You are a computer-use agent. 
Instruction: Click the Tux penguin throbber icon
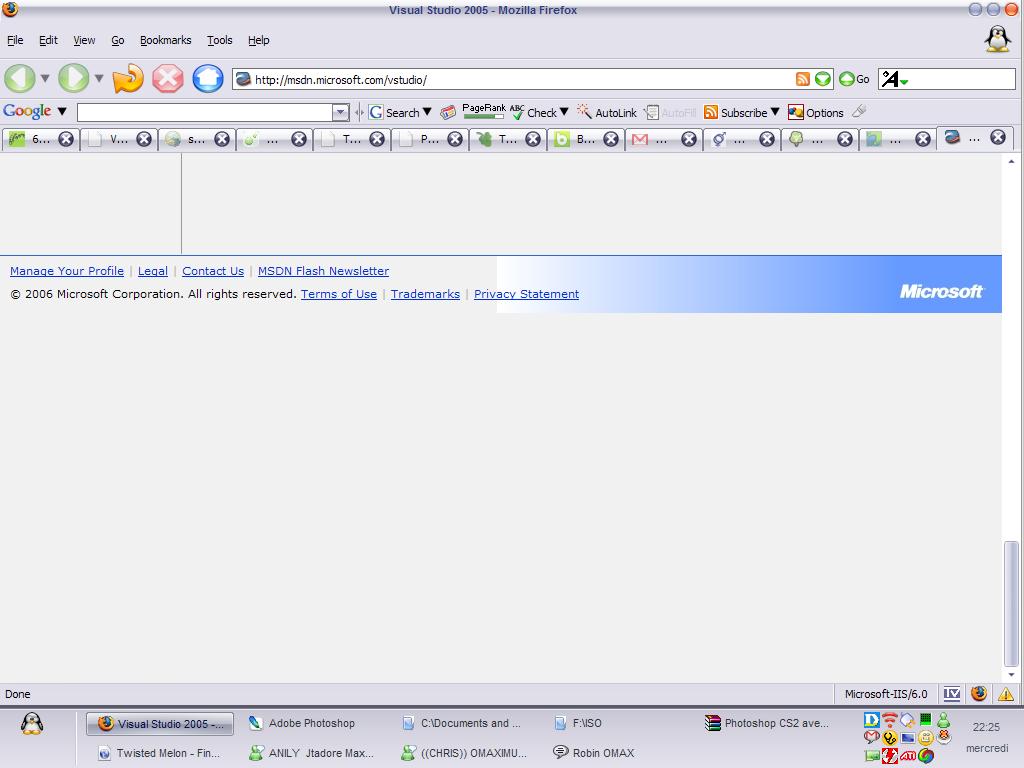997,39
